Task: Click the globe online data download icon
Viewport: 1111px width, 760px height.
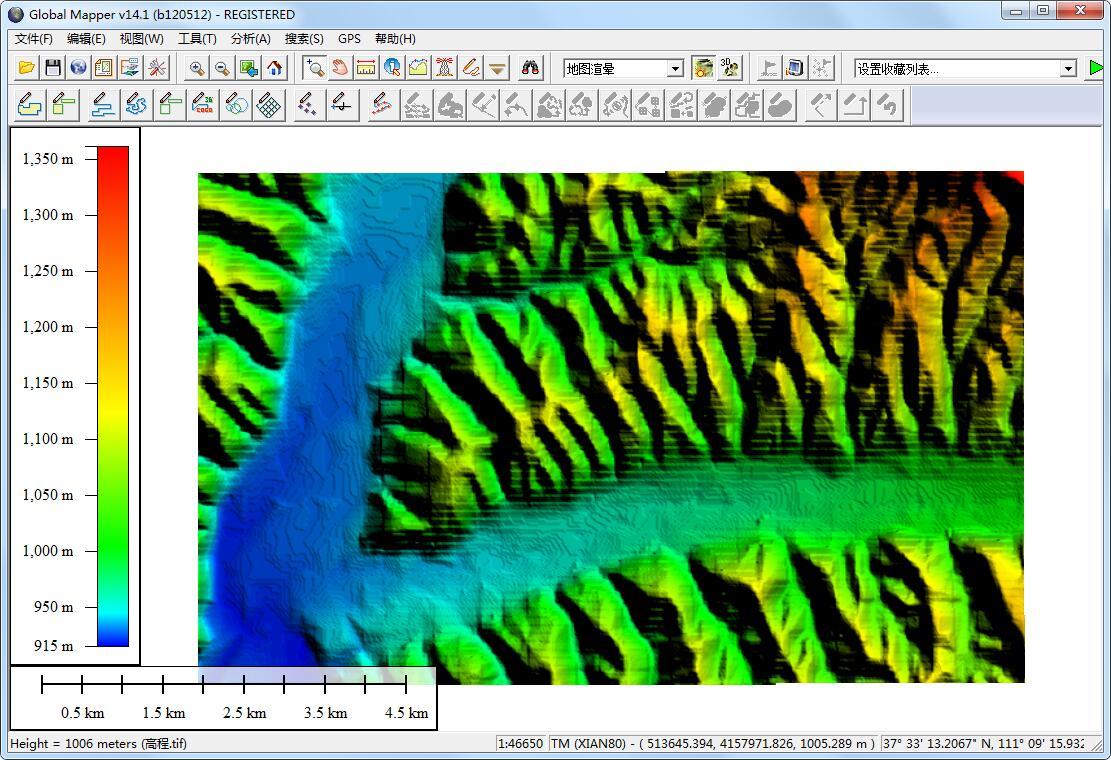Action: (x=79, y=68)
